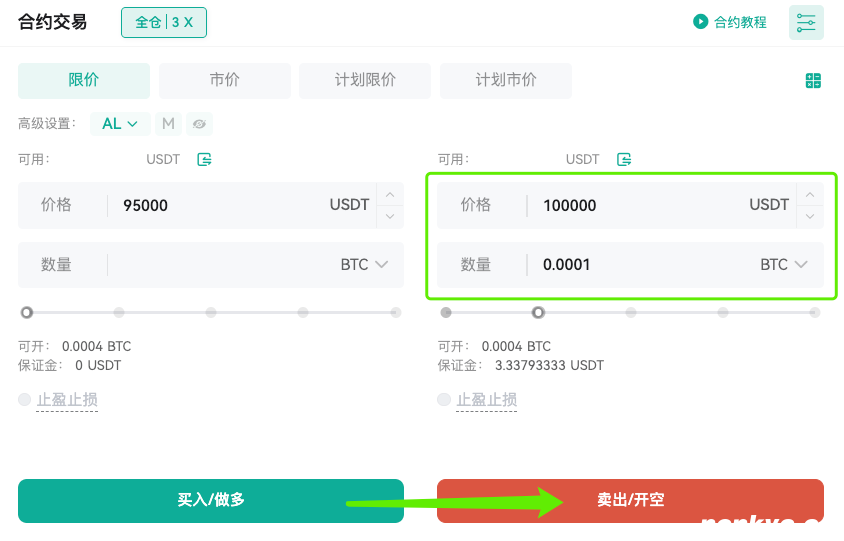
Task: Open the calculator grid icon
Action: [x=813, y=81]
